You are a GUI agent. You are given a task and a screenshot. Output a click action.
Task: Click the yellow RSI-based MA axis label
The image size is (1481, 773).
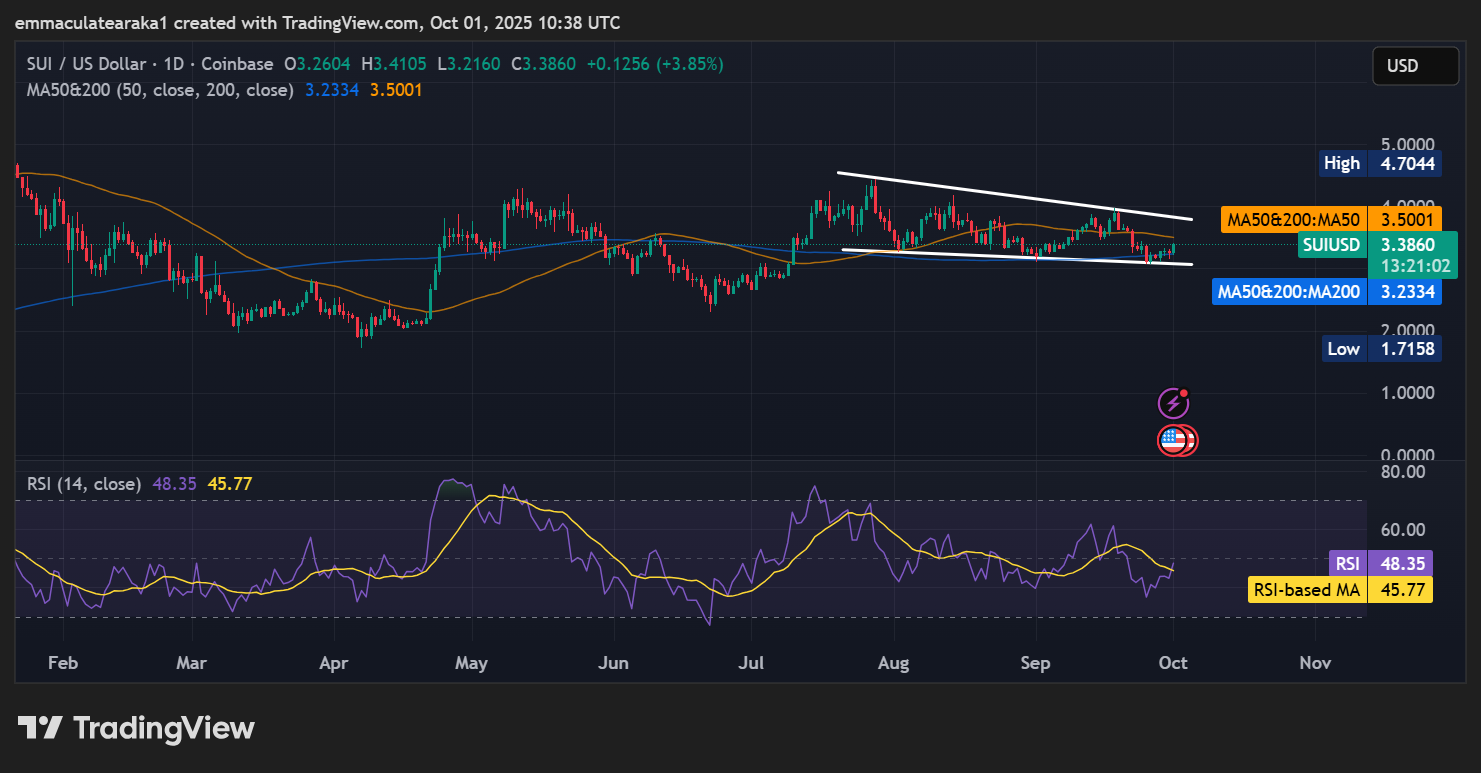(x=1340, y=590)
